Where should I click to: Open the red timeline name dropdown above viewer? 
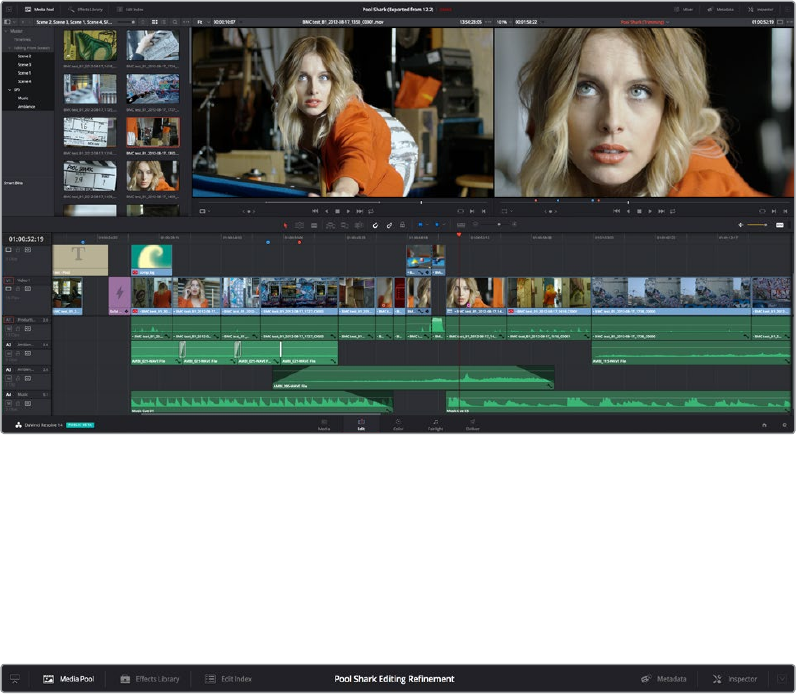point(645,22)
